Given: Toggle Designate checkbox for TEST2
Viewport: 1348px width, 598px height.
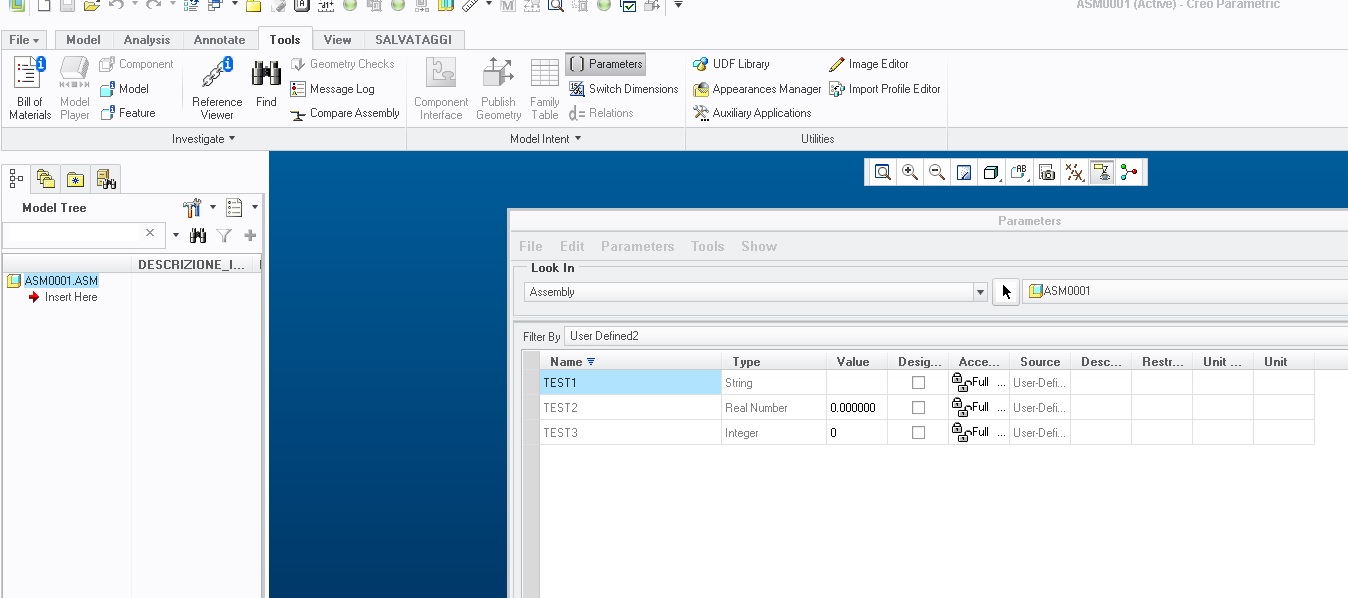Looking at the screenshot, I should [918, 408].
